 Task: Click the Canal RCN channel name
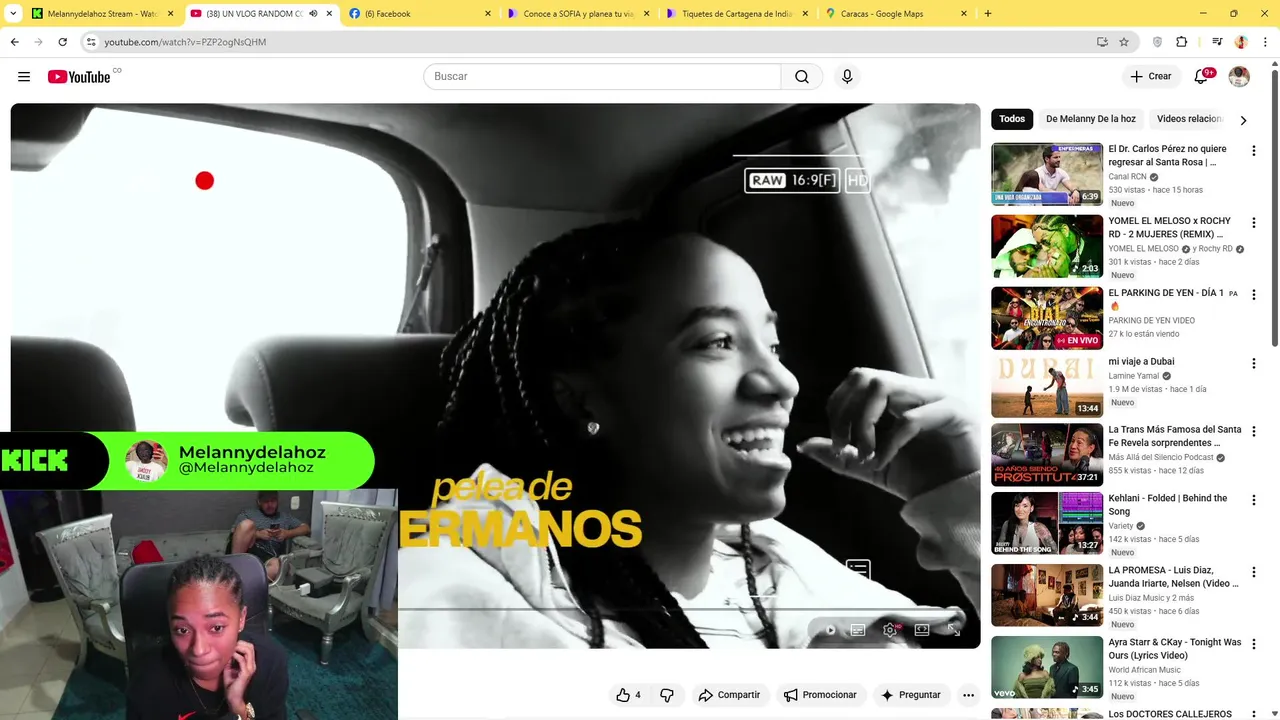[1127, 177]
